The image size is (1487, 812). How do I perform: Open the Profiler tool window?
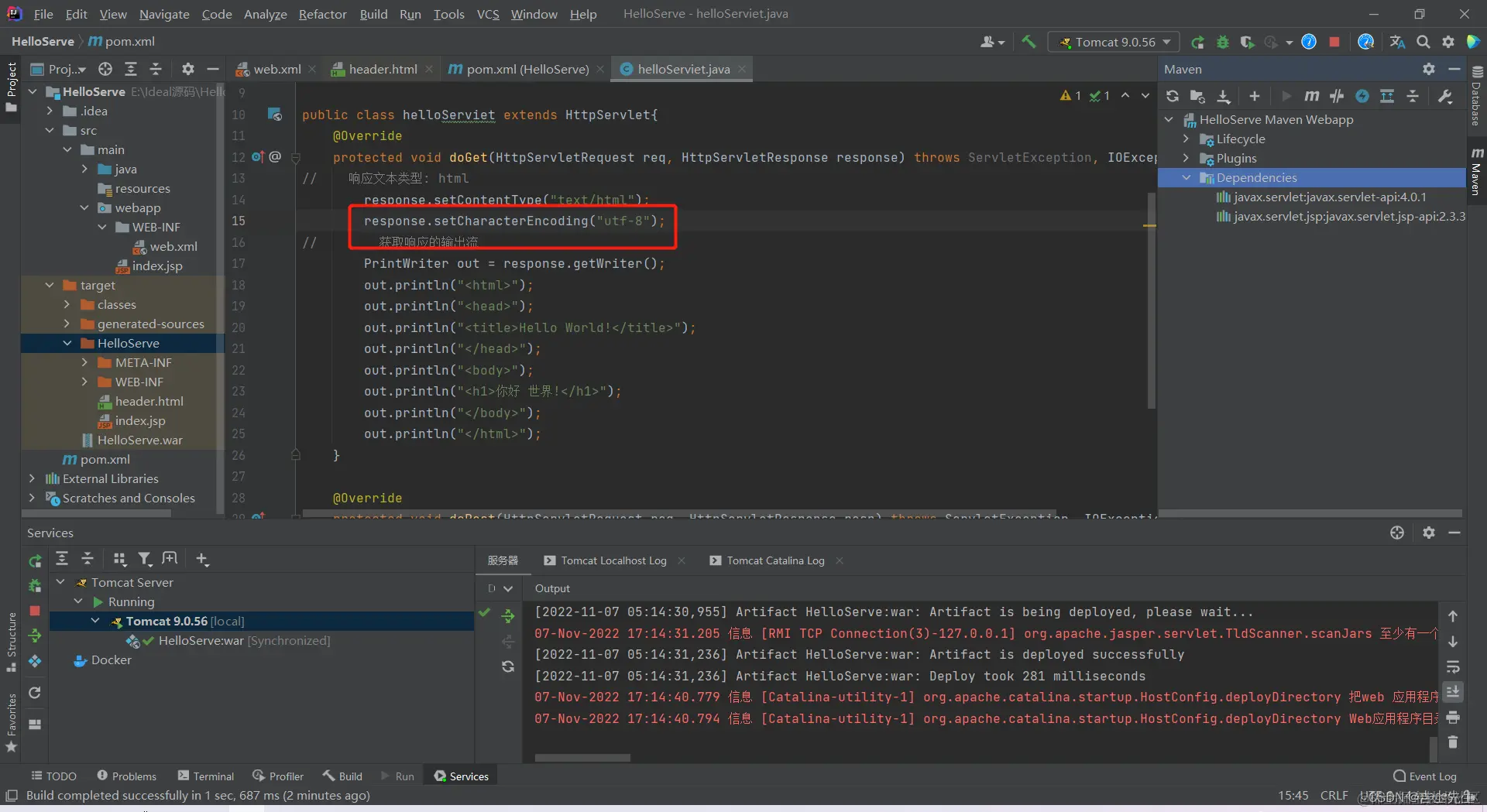[278, 776]
